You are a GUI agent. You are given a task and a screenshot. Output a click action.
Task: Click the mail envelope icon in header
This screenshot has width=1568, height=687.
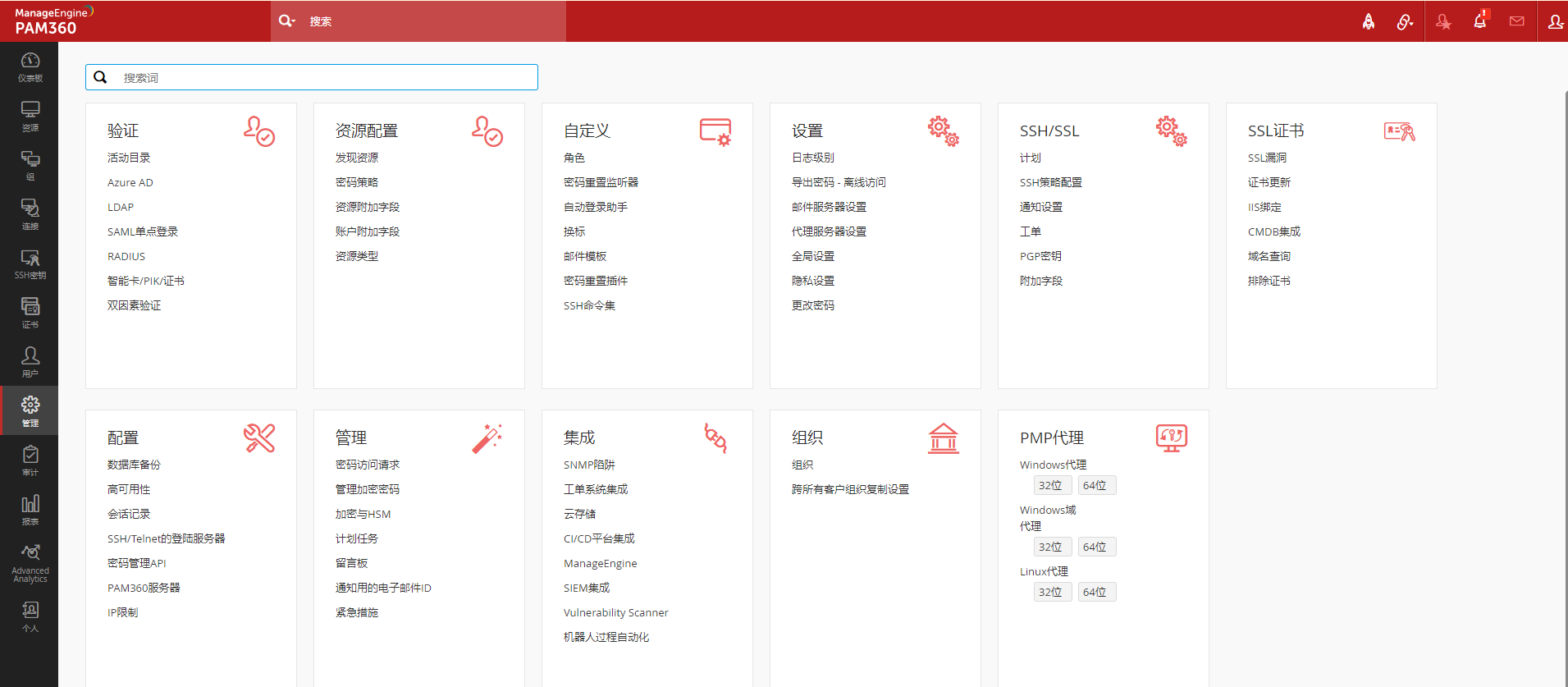click(x=1516, y=21)
